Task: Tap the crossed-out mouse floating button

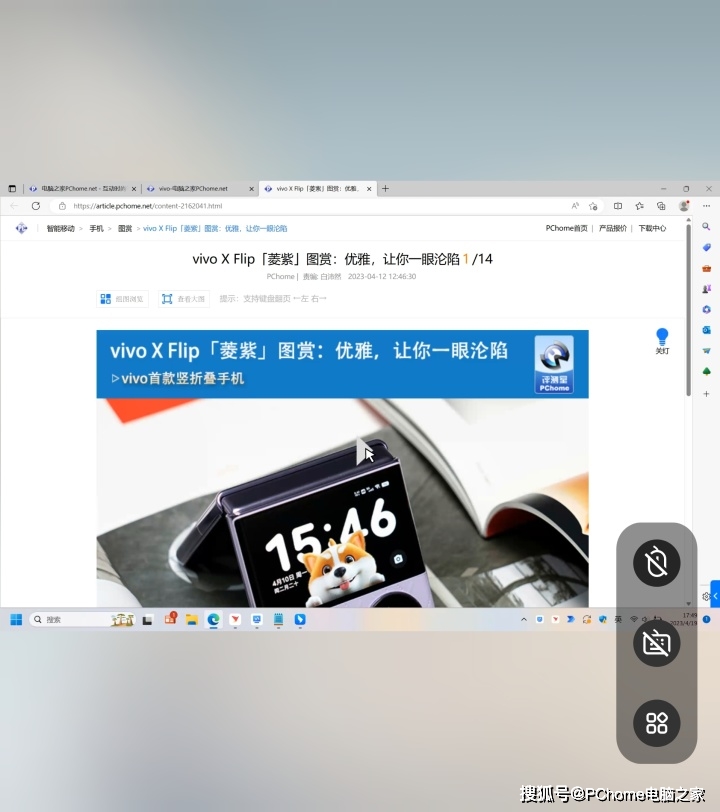Action: pos(657,563)
